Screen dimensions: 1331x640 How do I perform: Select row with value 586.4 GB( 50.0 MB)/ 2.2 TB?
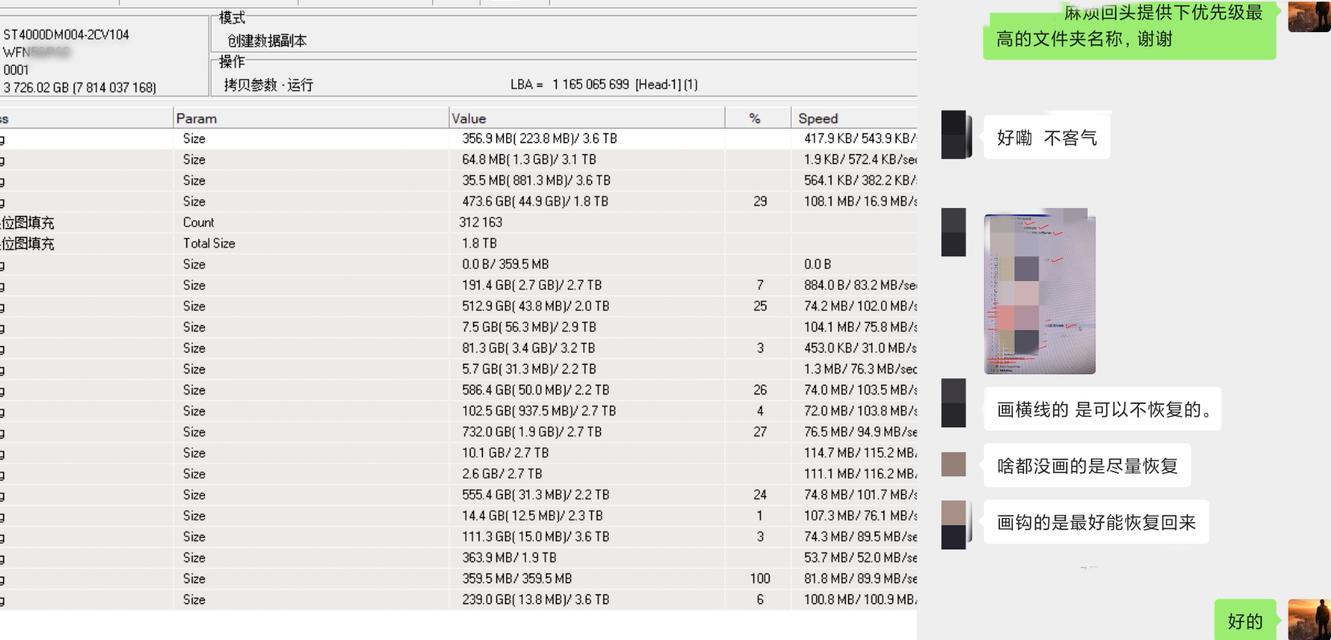535,390
